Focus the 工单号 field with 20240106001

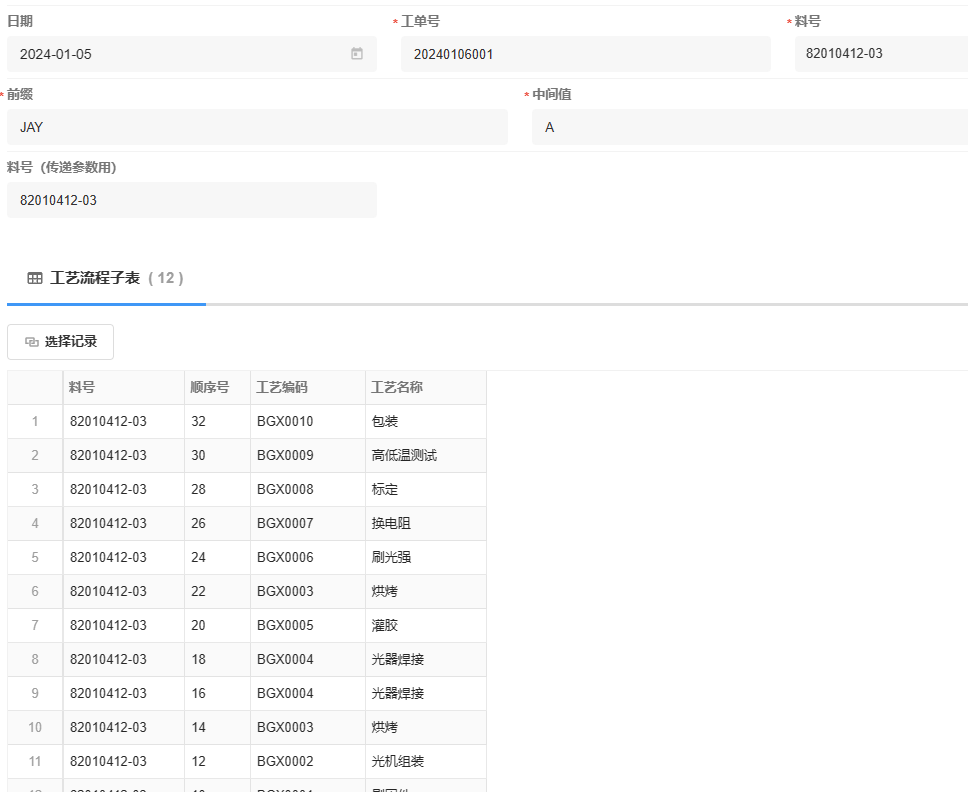[x=585, y=54]
